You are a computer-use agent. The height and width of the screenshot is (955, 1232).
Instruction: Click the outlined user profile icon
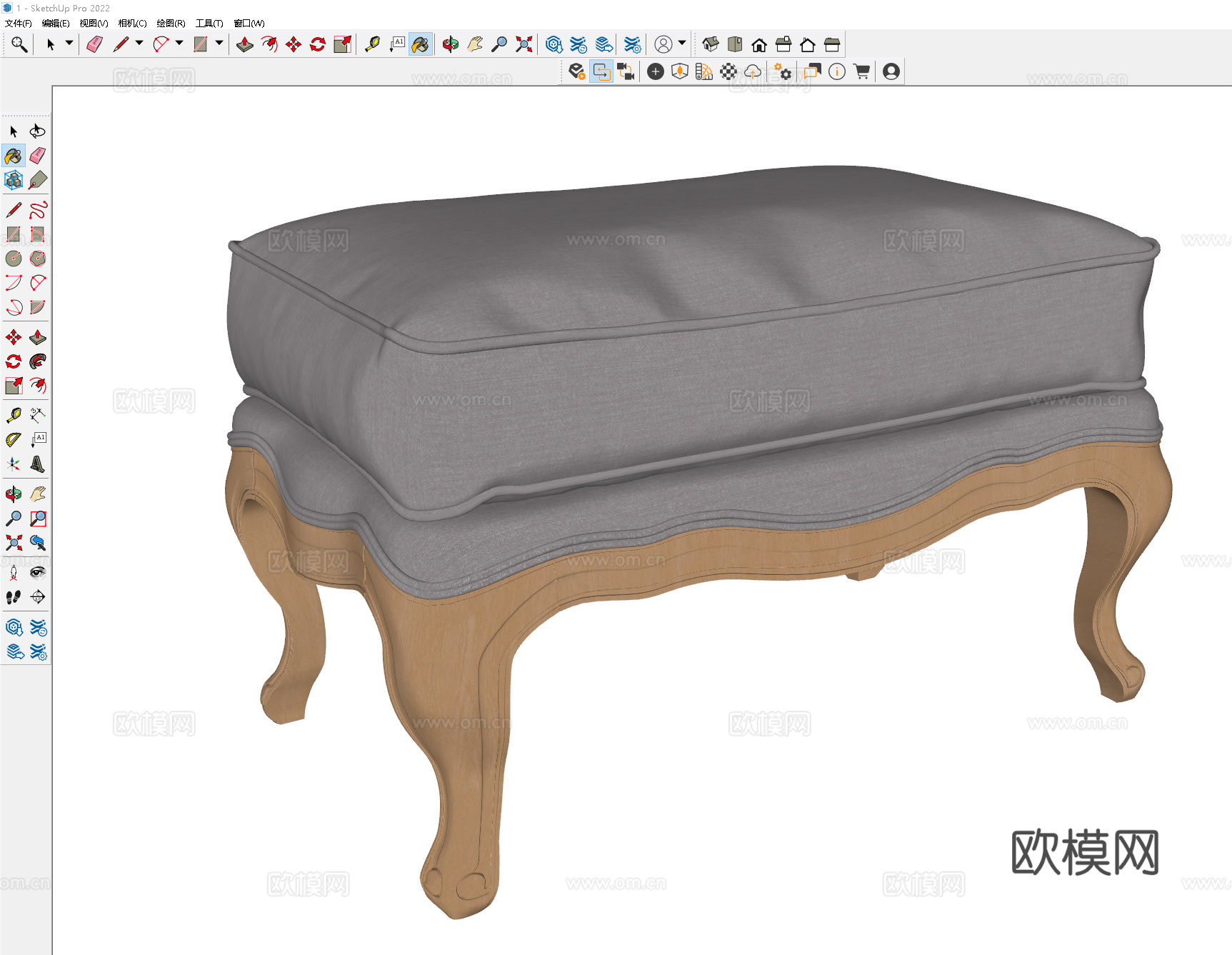tap(663, 44)
